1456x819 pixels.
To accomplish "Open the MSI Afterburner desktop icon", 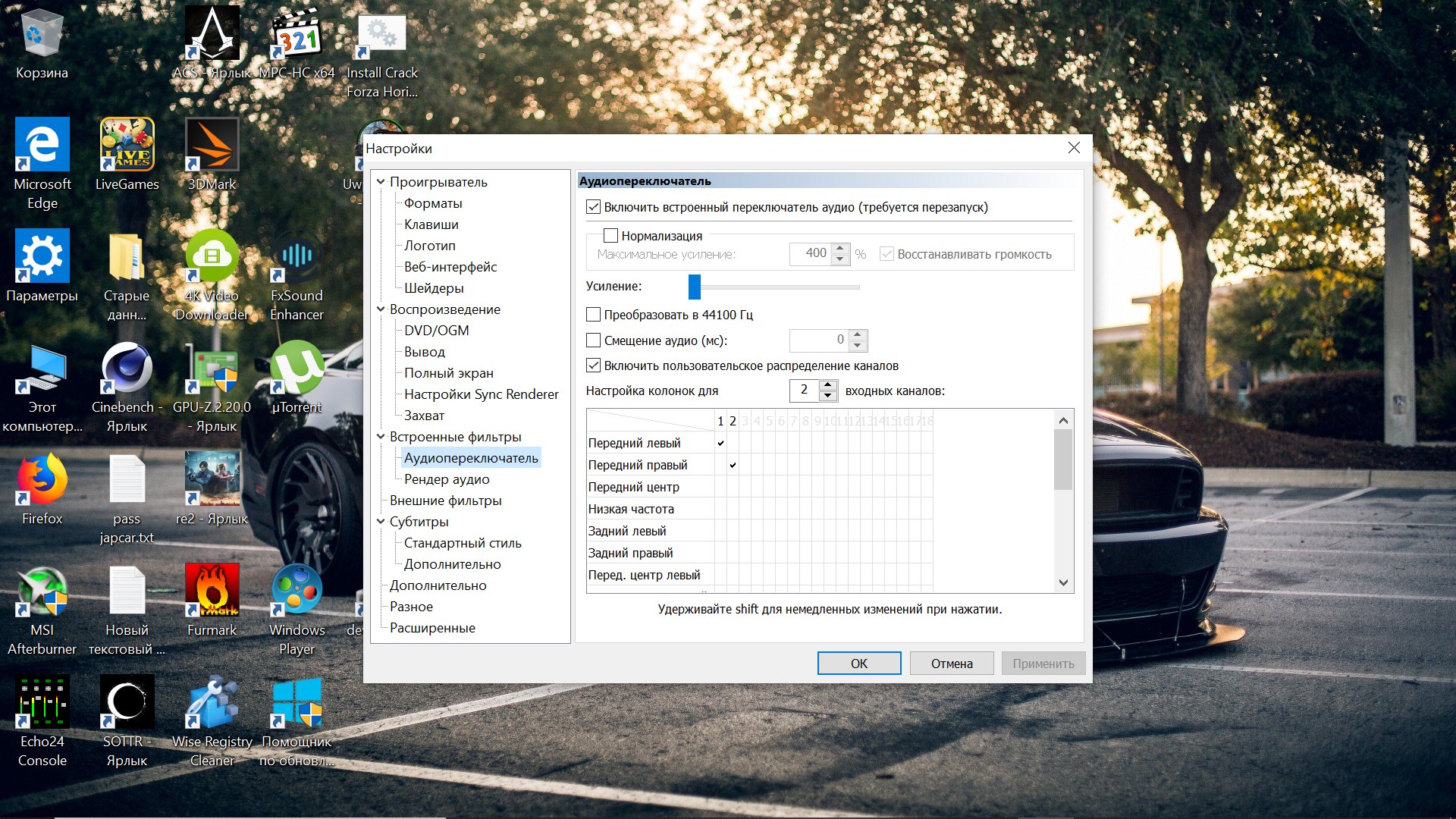I will pos(42,591).
